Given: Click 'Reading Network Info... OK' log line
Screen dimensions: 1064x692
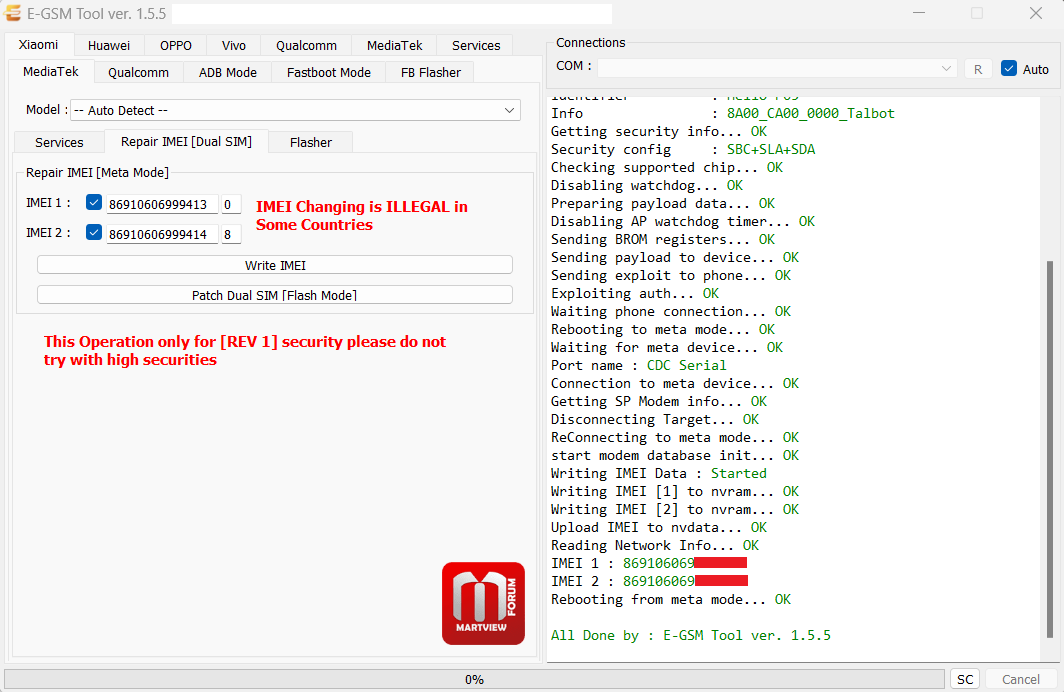Looking at the screenshot, I should (x=655, y=545).
